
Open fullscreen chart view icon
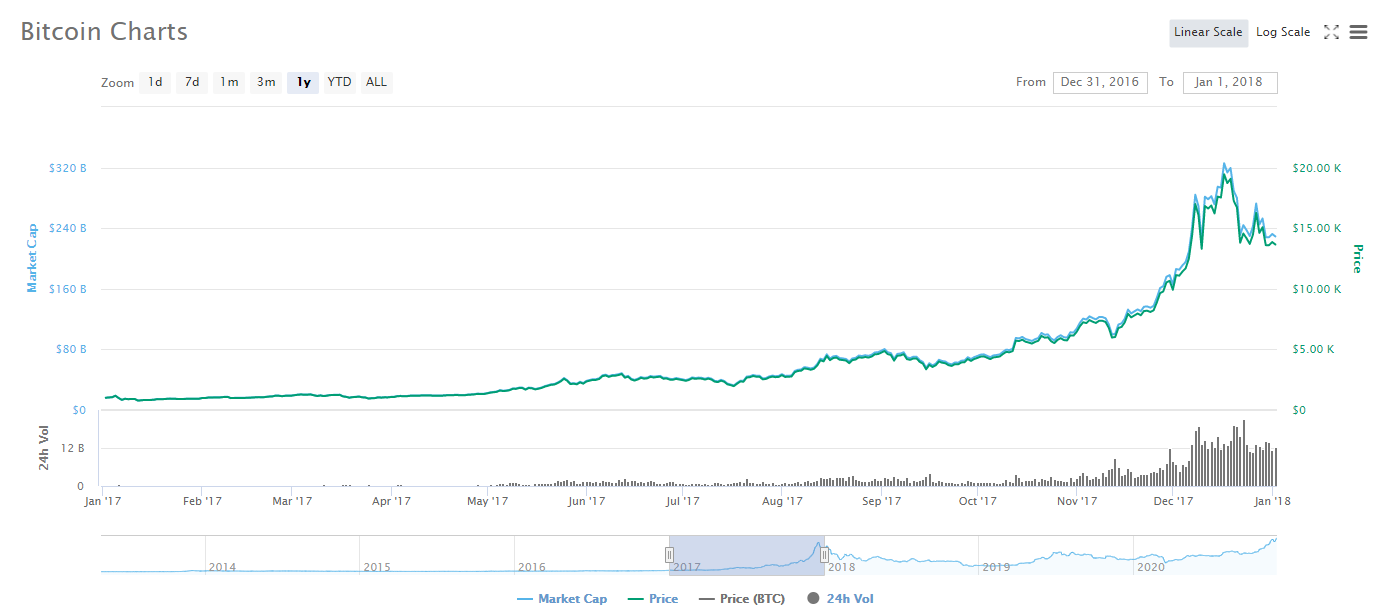[1331, 32]
